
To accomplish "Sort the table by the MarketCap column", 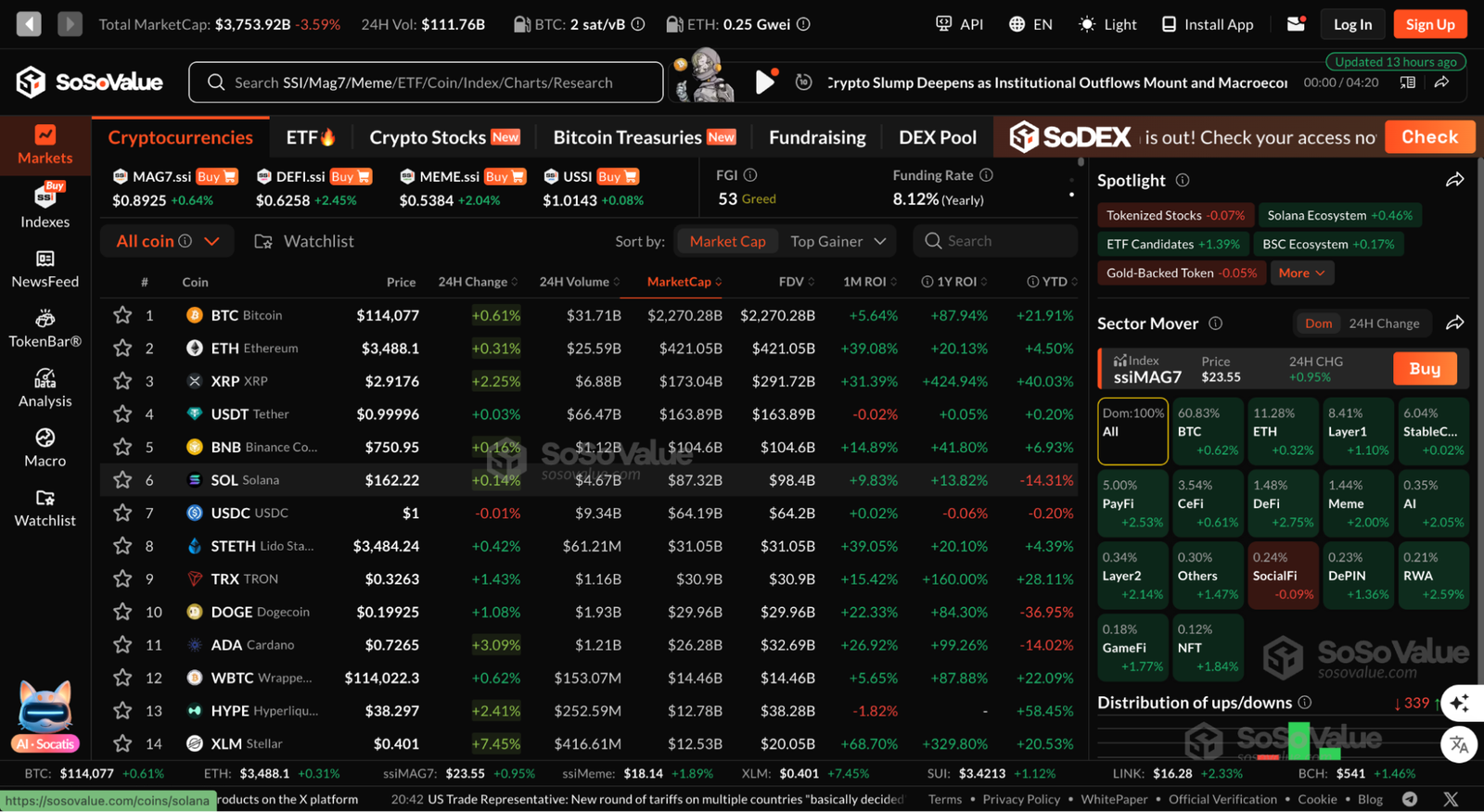I will (684, 282).
